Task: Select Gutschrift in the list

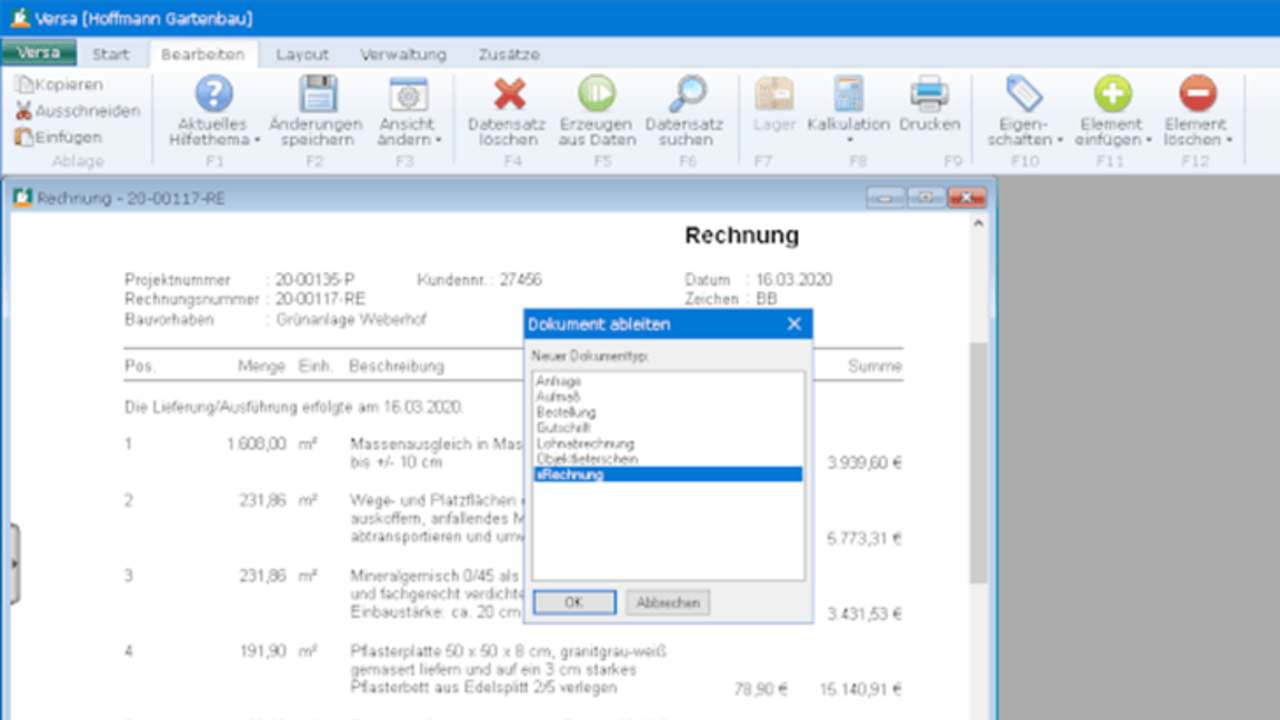Action: (668, 427)
